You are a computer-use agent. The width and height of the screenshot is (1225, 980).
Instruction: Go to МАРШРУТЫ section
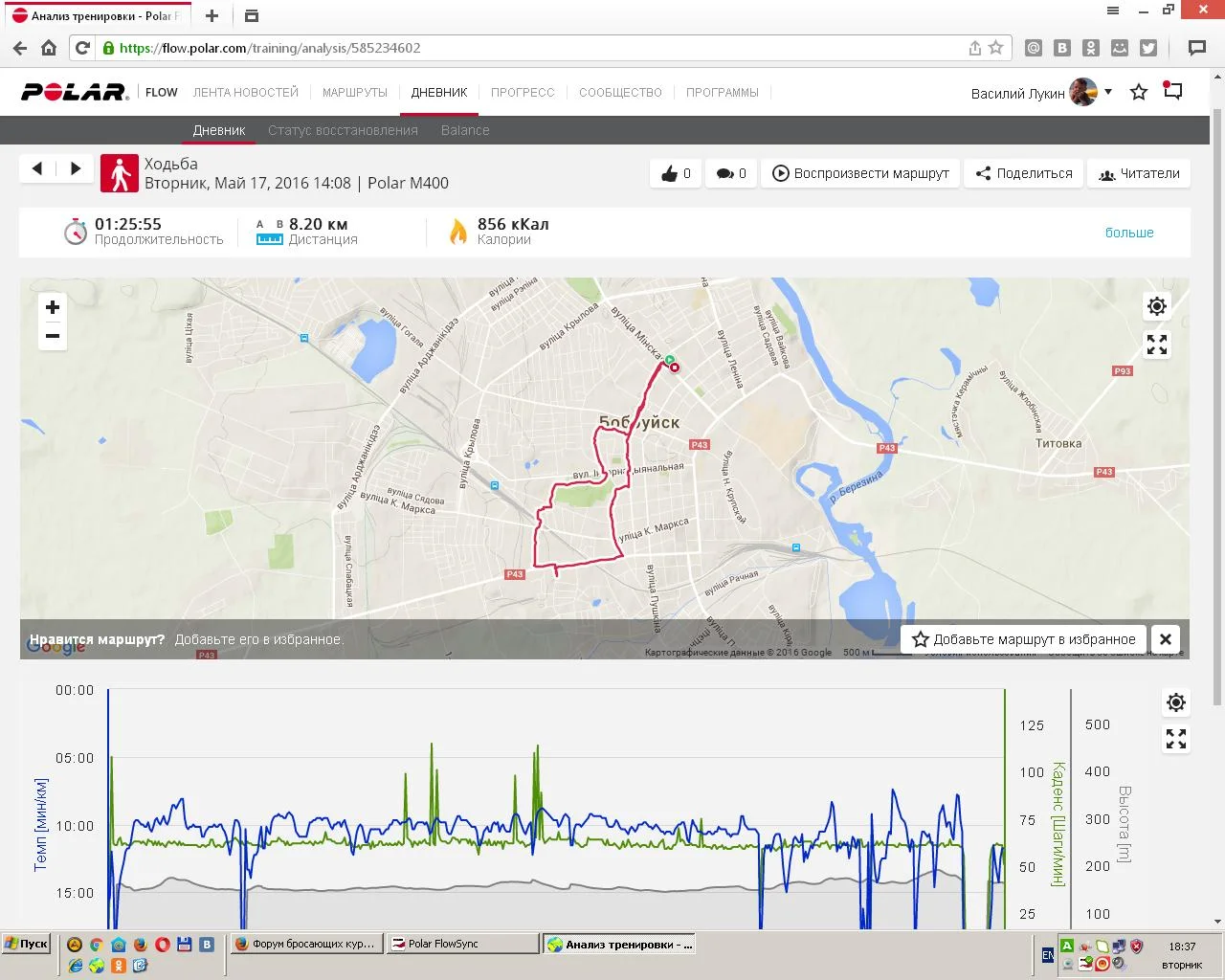[355, 93]
